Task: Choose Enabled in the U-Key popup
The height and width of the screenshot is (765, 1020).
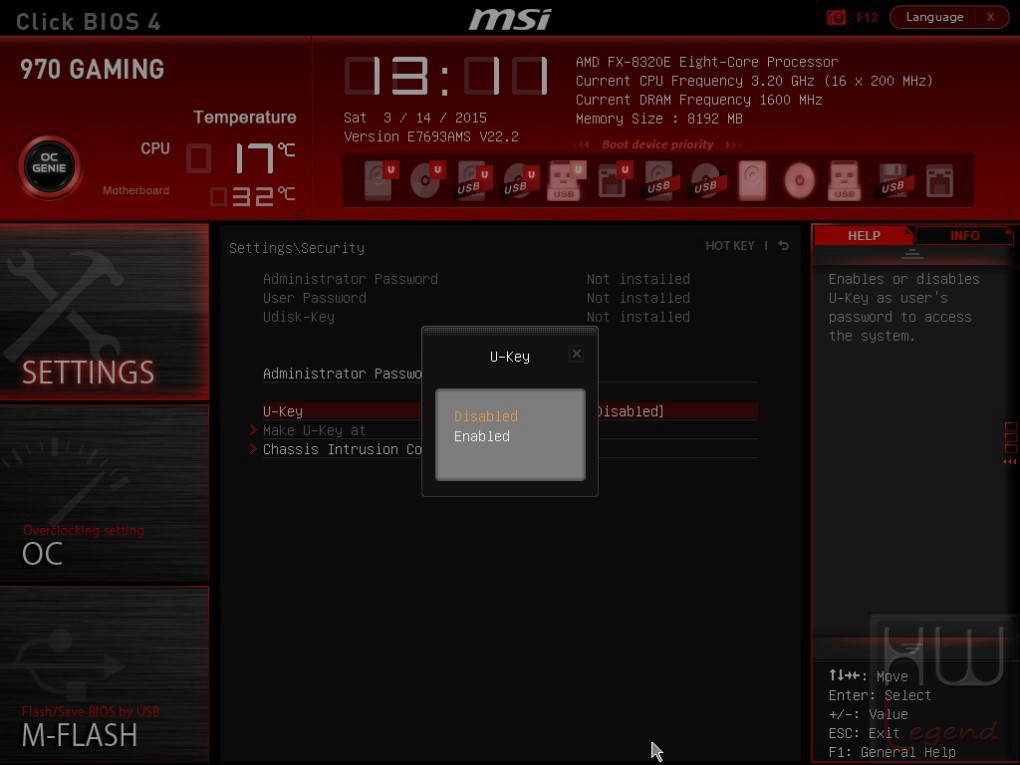Action: coord(482,436)
